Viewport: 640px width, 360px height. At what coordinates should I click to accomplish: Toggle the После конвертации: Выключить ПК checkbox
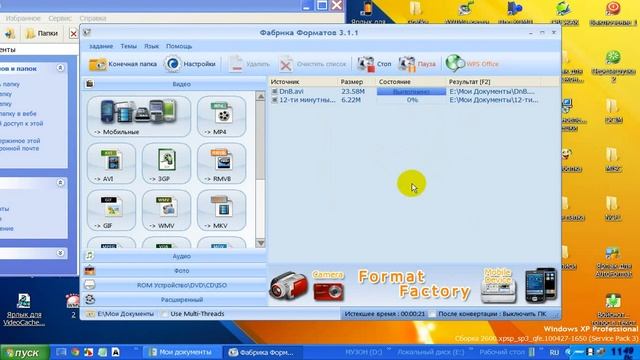point(432,314)
